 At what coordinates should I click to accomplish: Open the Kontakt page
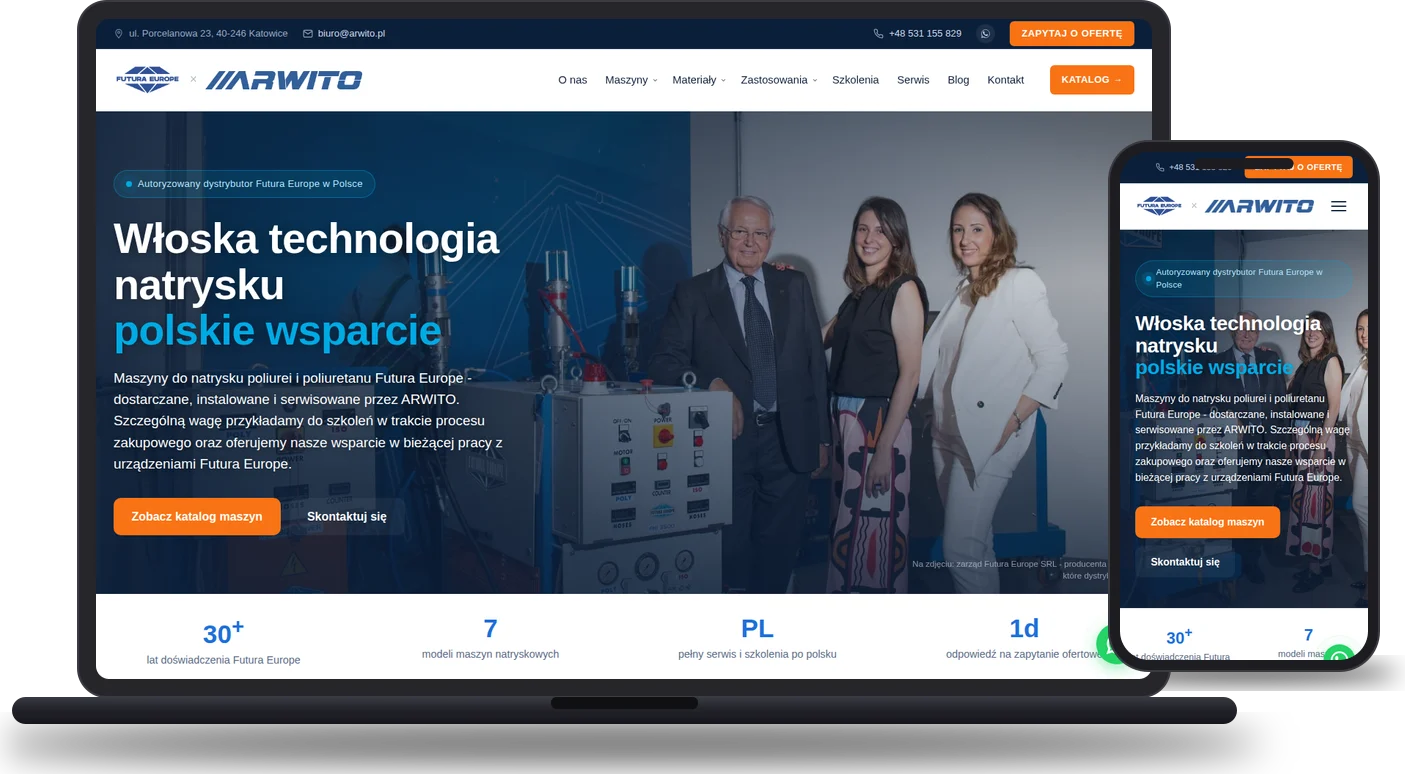click(1005, 80)
